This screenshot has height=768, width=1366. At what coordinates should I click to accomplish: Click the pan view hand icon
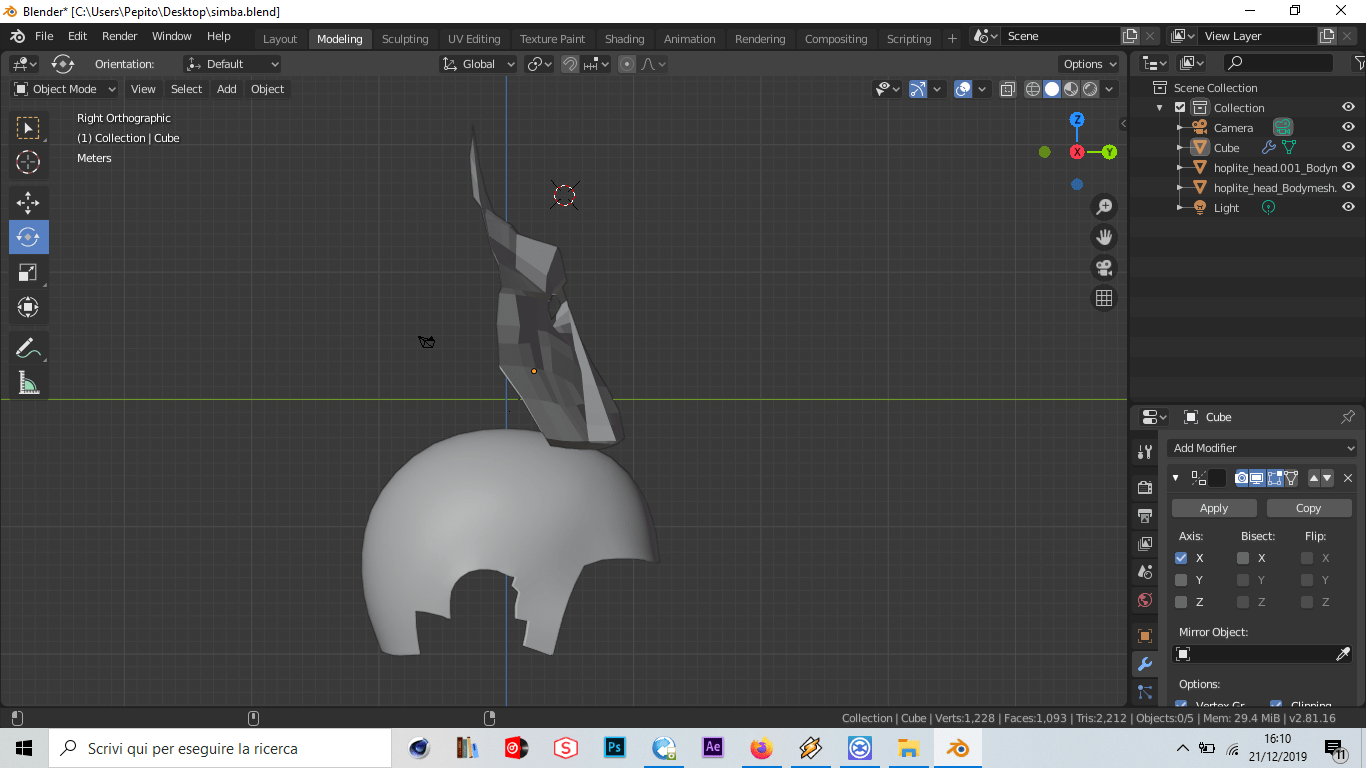coord(1104,237)
